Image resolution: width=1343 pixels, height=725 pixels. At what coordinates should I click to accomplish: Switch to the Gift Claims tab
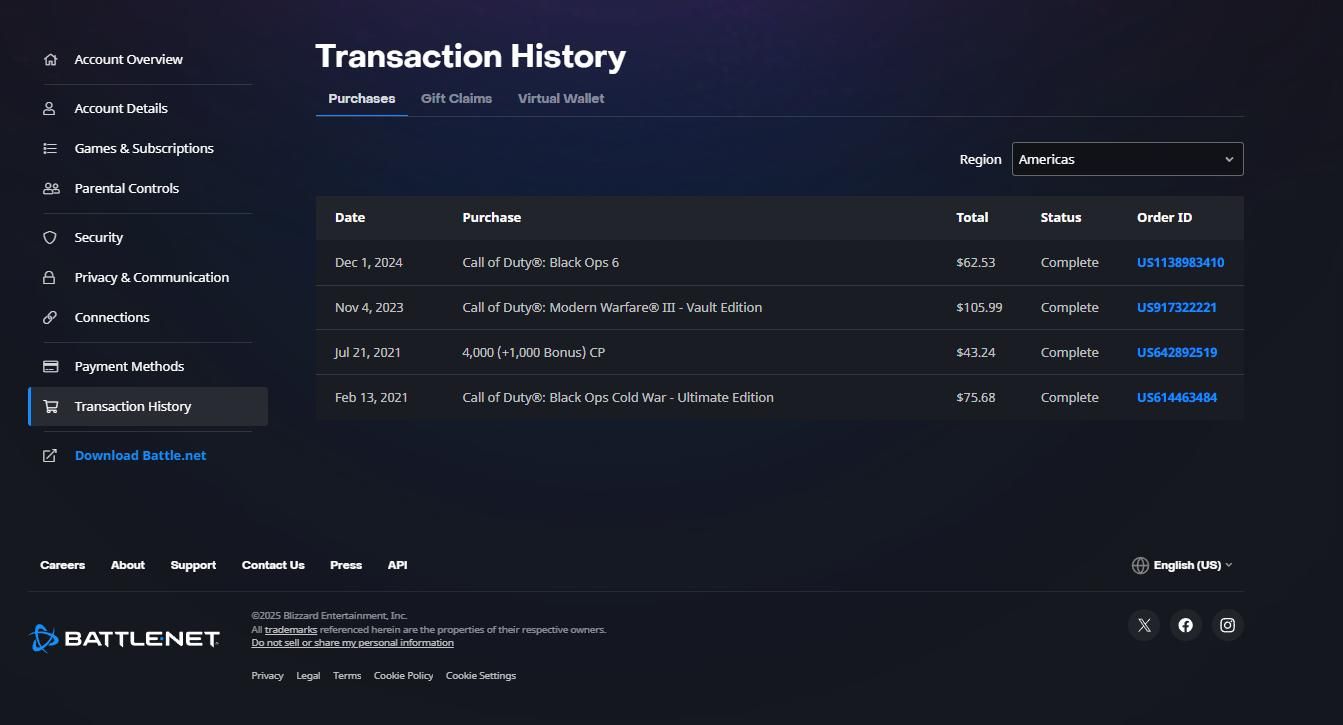pyautogui.click(x=456, y=99)
